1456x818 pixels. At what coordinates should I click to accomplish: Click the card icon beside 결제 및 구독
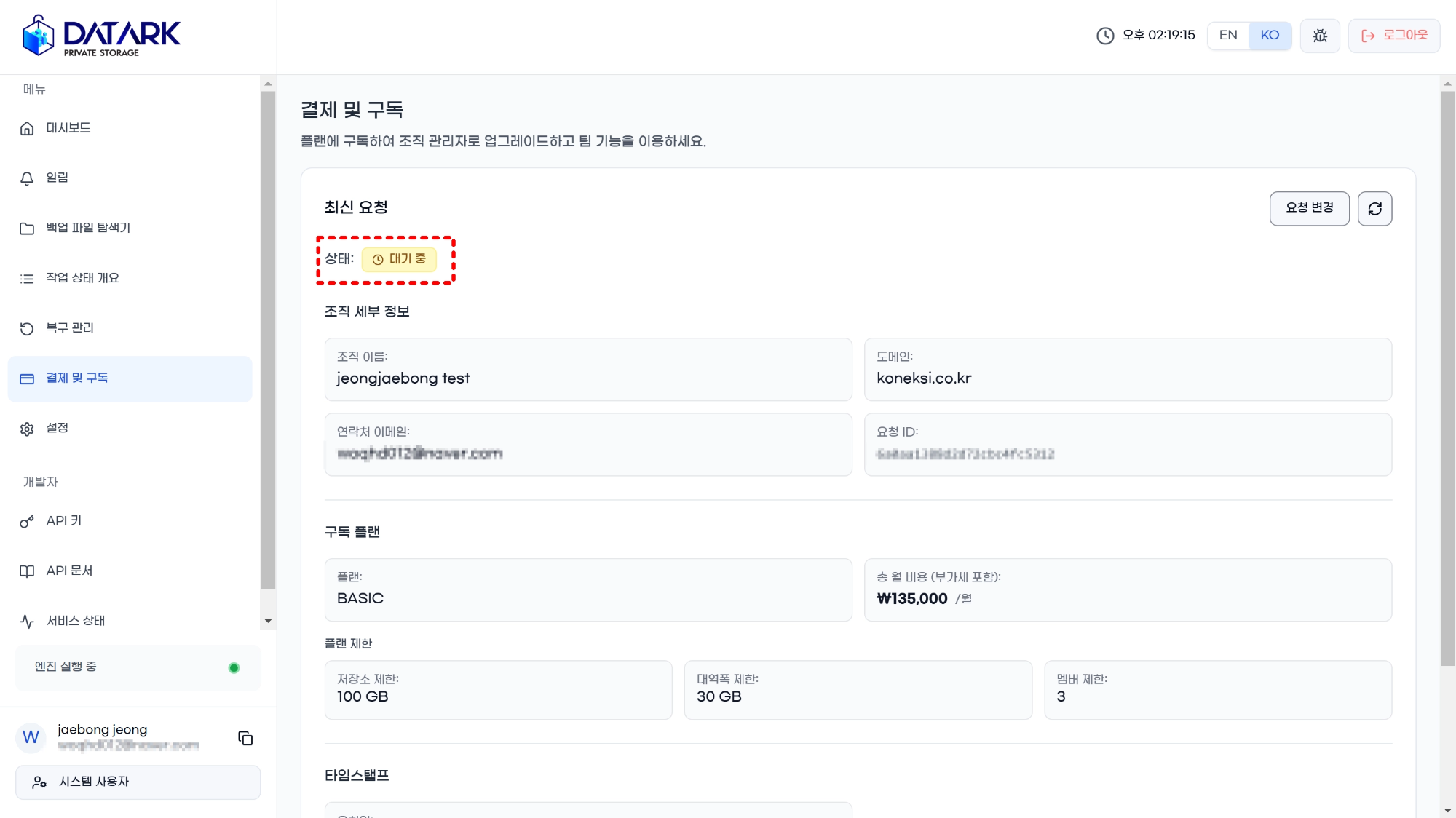(27, 378)
